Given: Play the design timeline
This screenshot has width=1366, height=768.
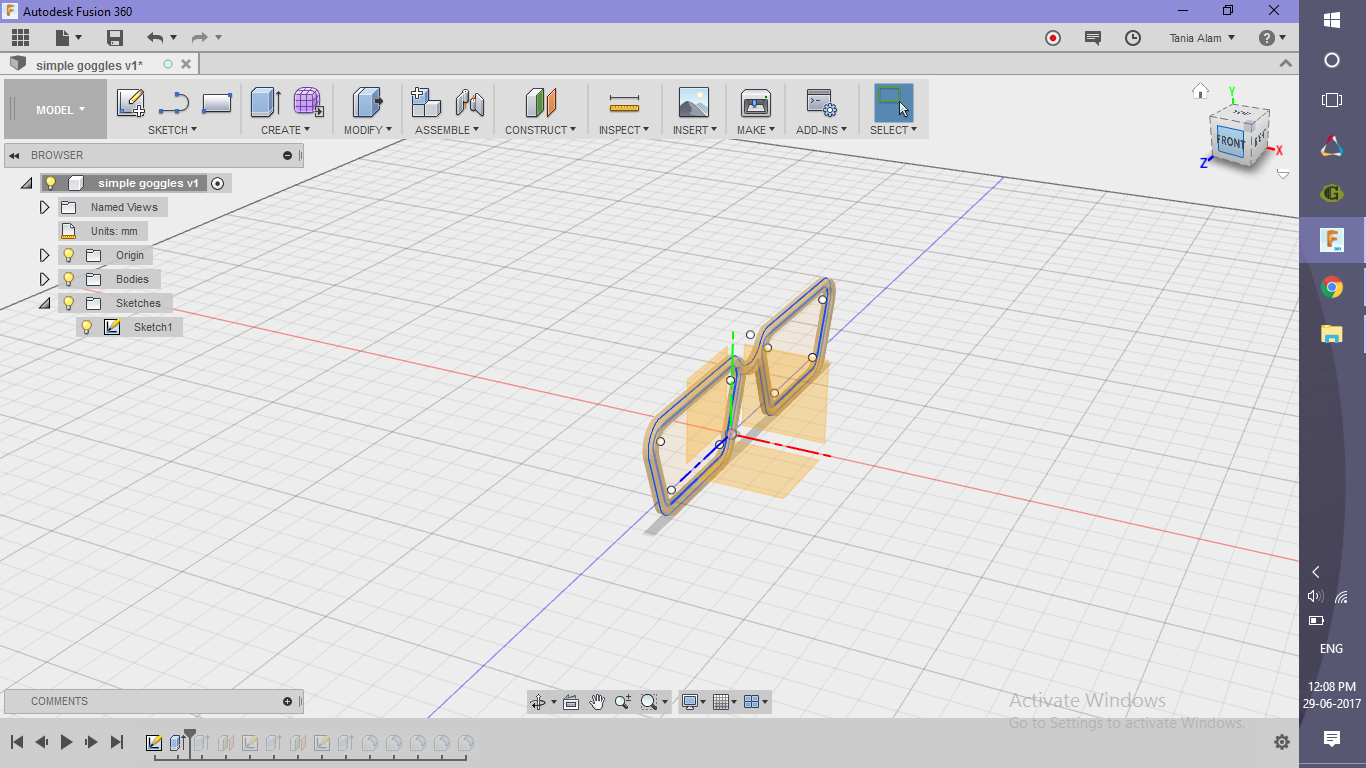Looking at the screenshot, I should 66,742.
